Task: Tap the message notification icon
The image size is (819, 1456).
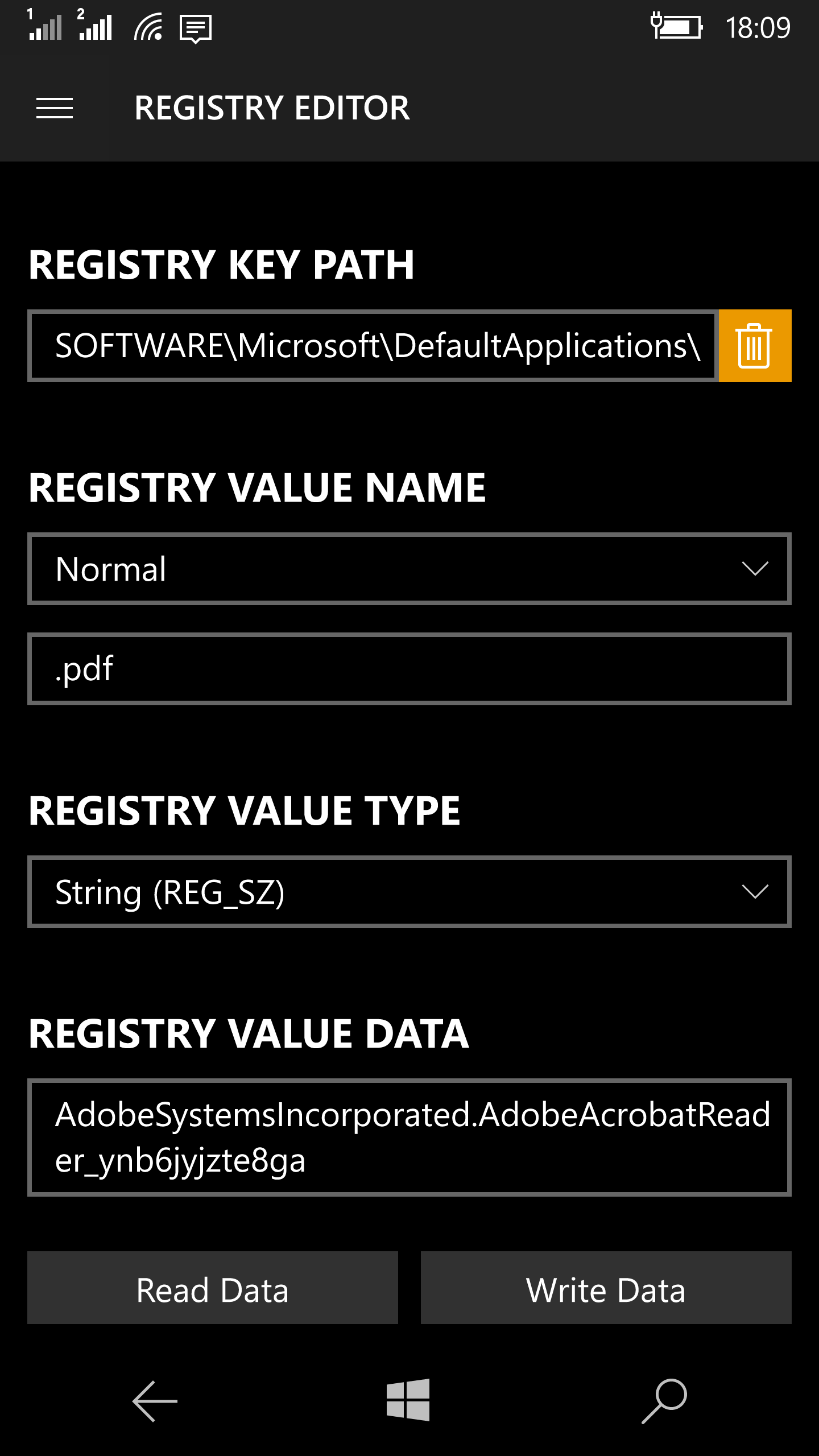Action: [x=196, y=28]
